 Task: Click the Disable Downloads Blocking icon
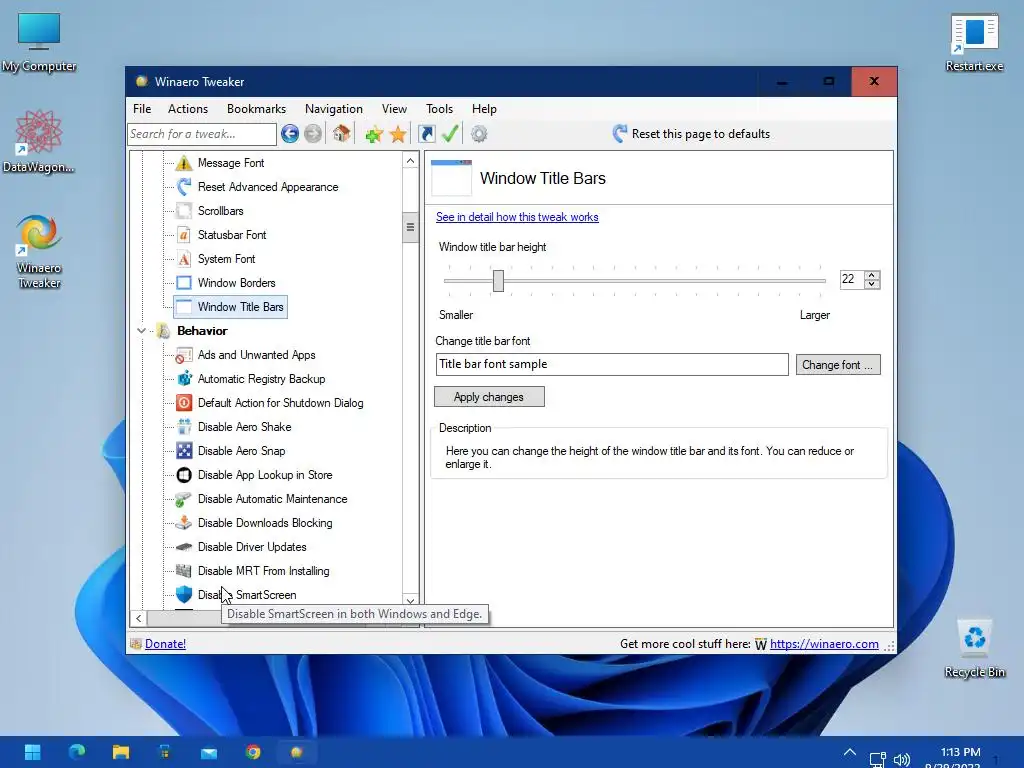184,523
